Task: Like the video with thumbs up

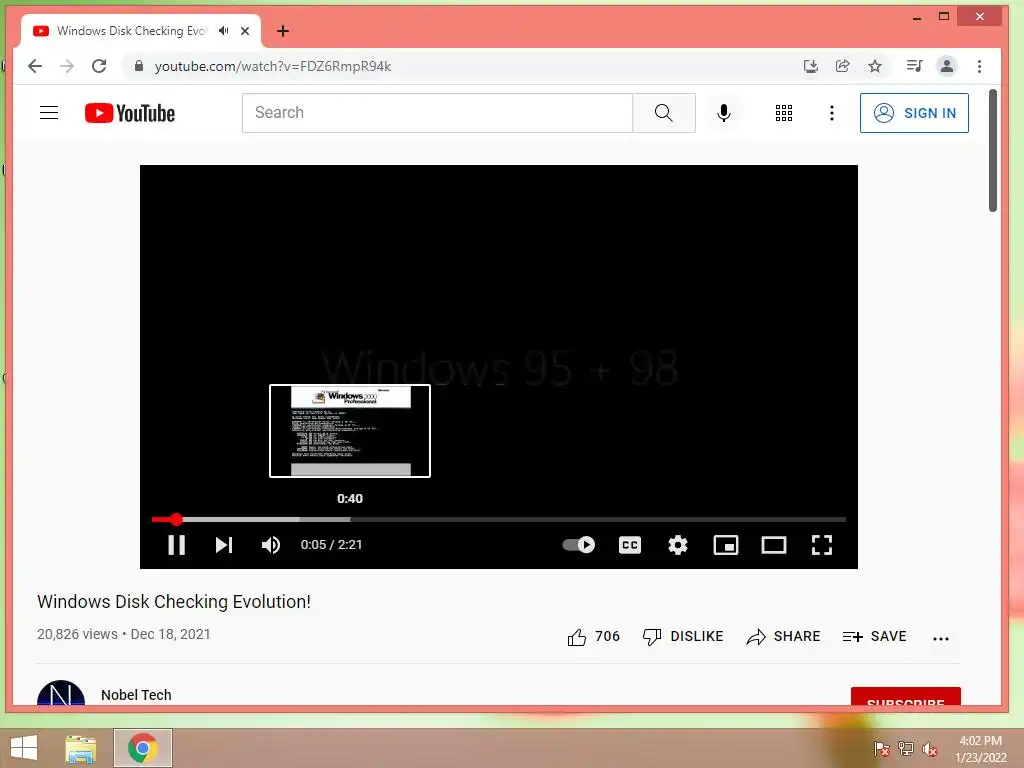Action: pos(593,637)
